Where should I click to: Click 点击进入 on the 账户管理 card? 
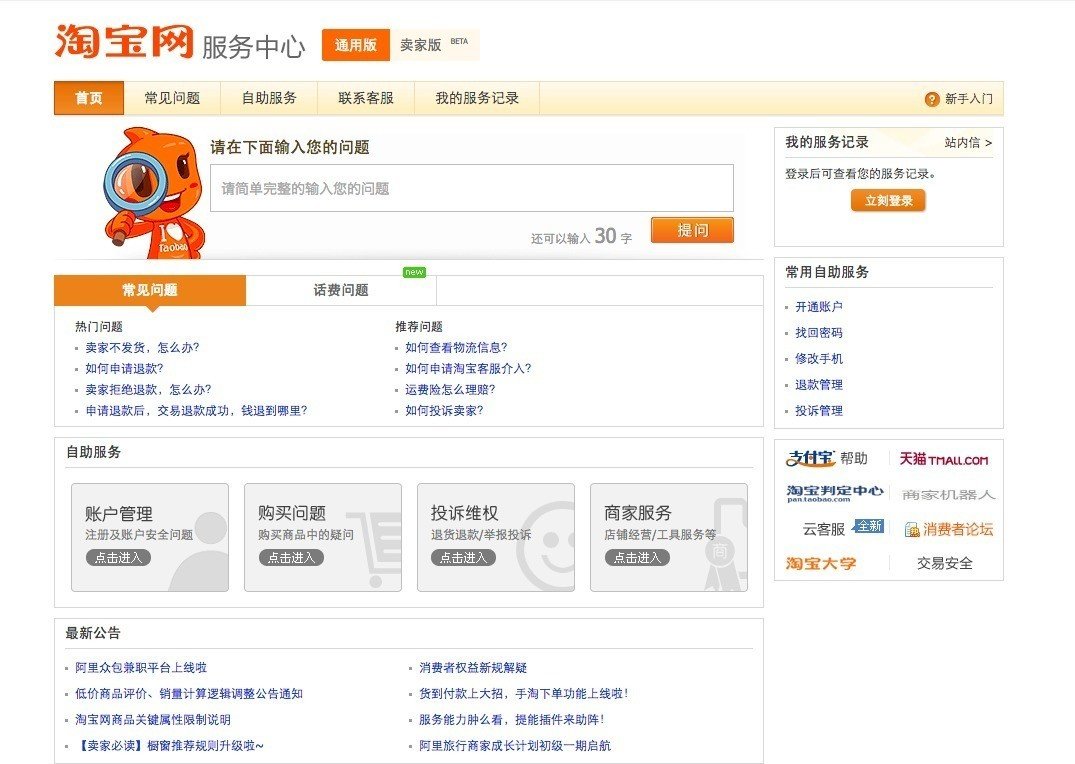coord(118,558)
